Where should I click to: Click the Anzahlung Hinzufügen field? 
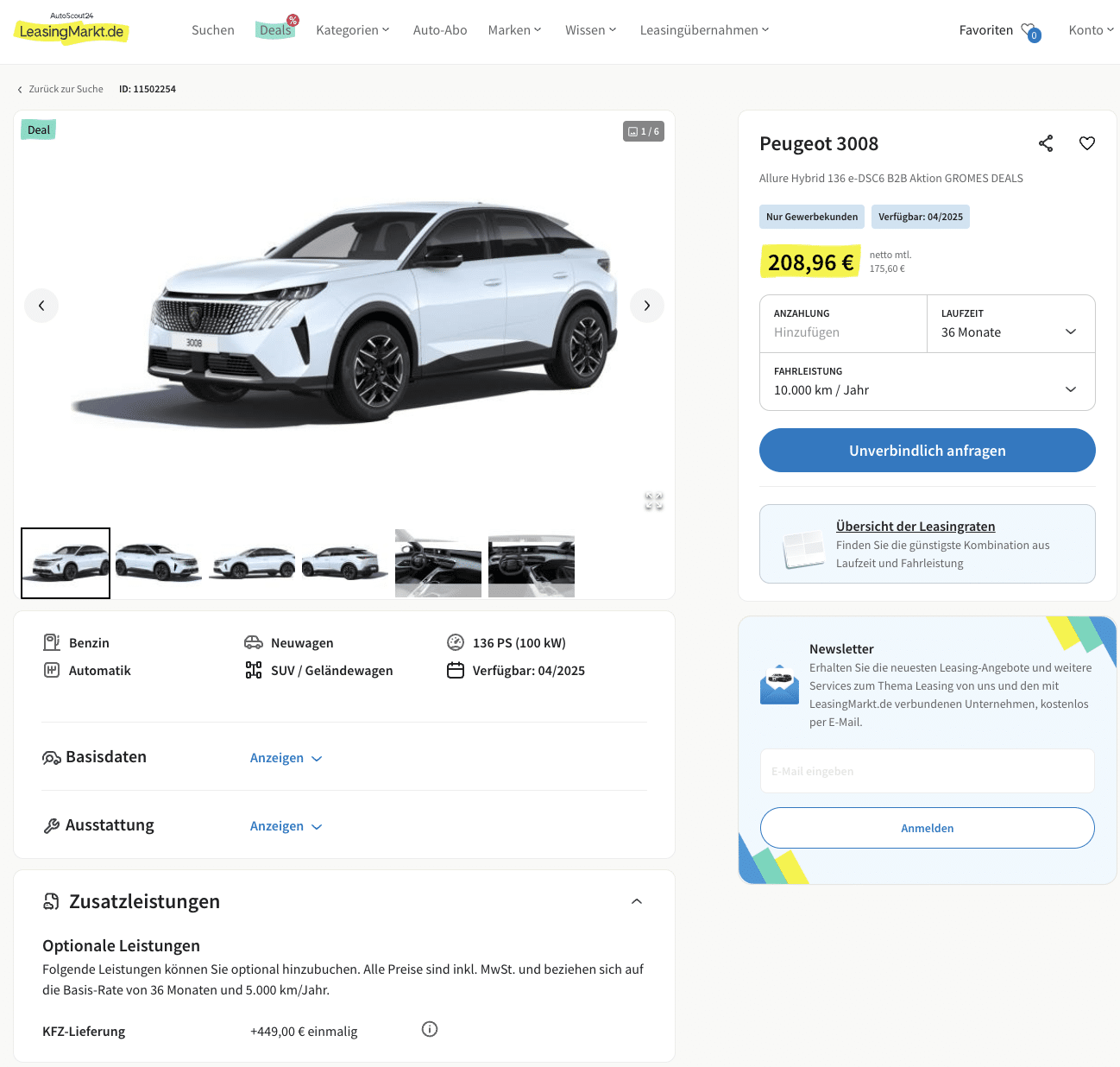click(844, 324)
